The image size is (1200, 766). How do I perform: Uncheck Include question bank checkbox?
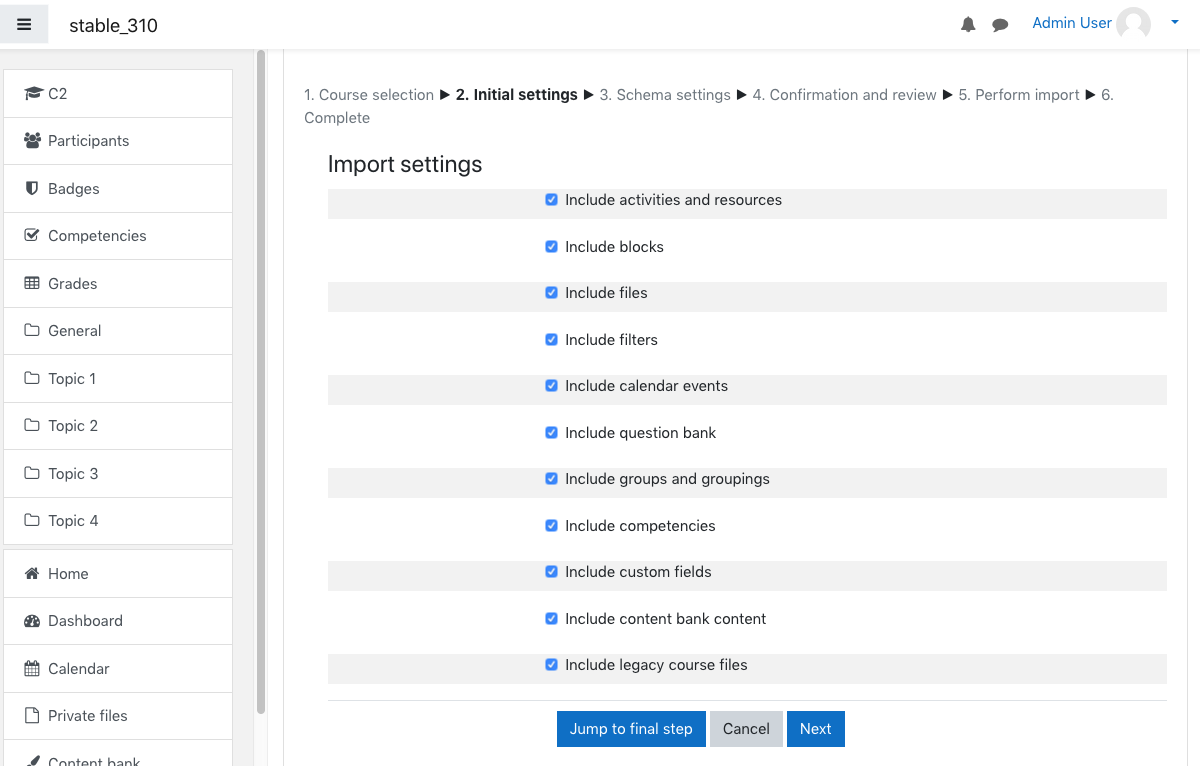coord(551,432)
